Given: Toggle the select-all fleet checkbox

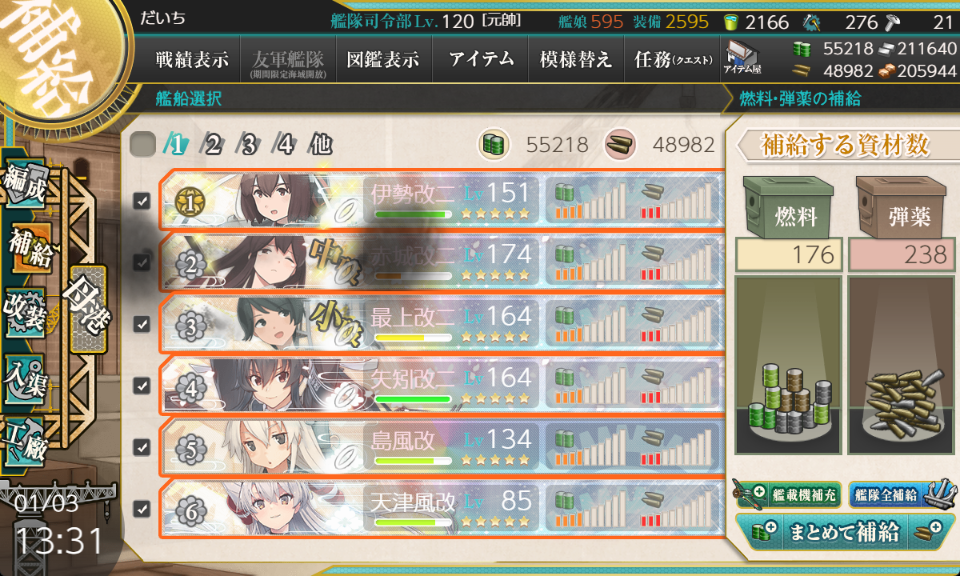Looking at the screenshot, I should coord(143,145).
